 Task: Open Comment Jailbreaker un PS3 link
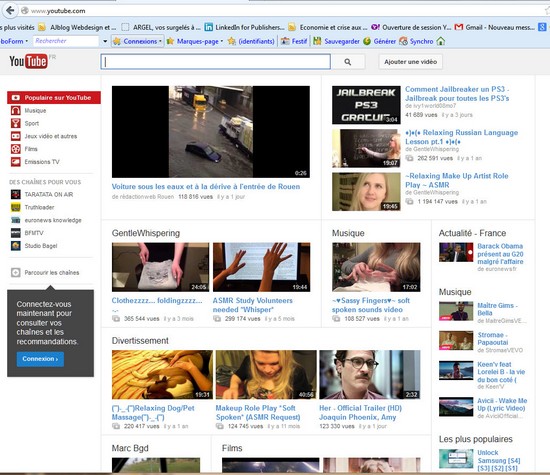[457, 94]
